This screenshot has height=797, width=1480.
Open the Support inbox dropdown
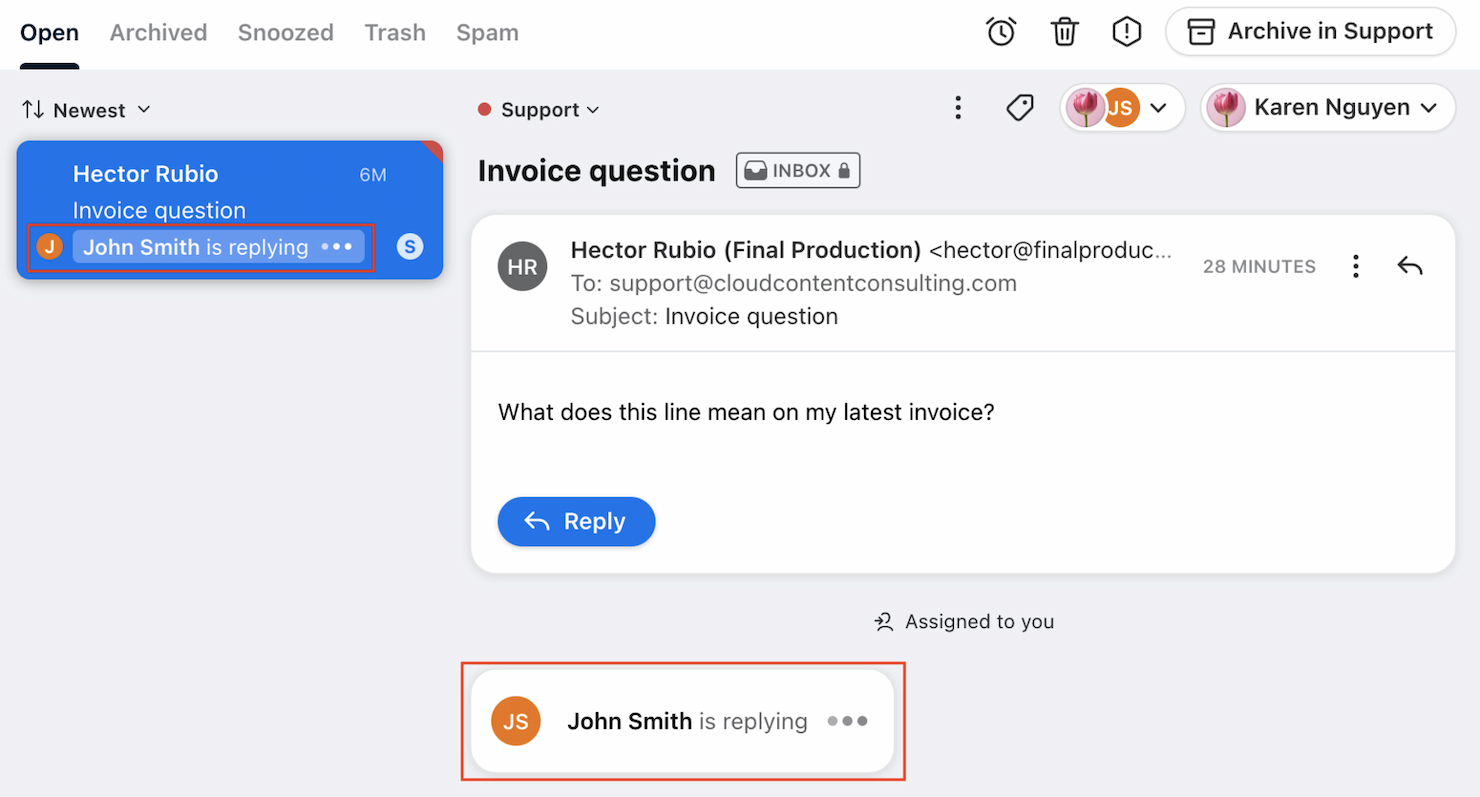pos(539,110)
